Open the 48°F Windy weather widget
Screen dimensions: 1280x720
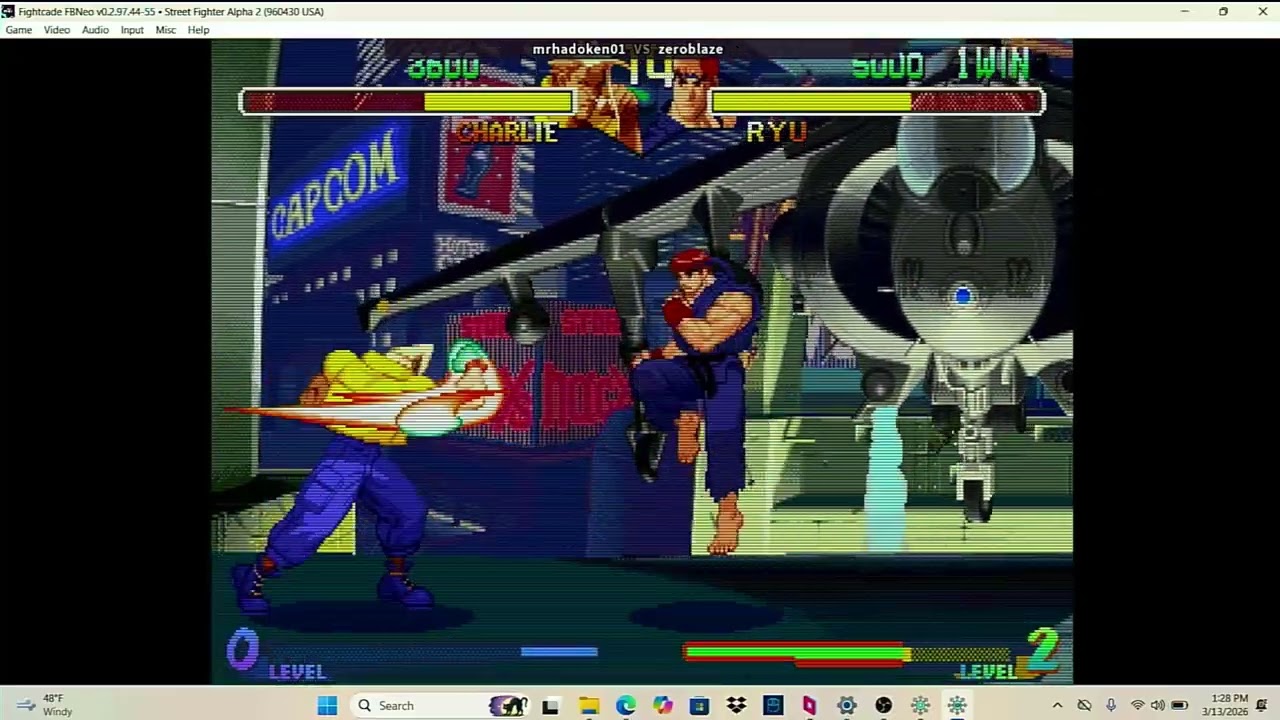[45, 705]
